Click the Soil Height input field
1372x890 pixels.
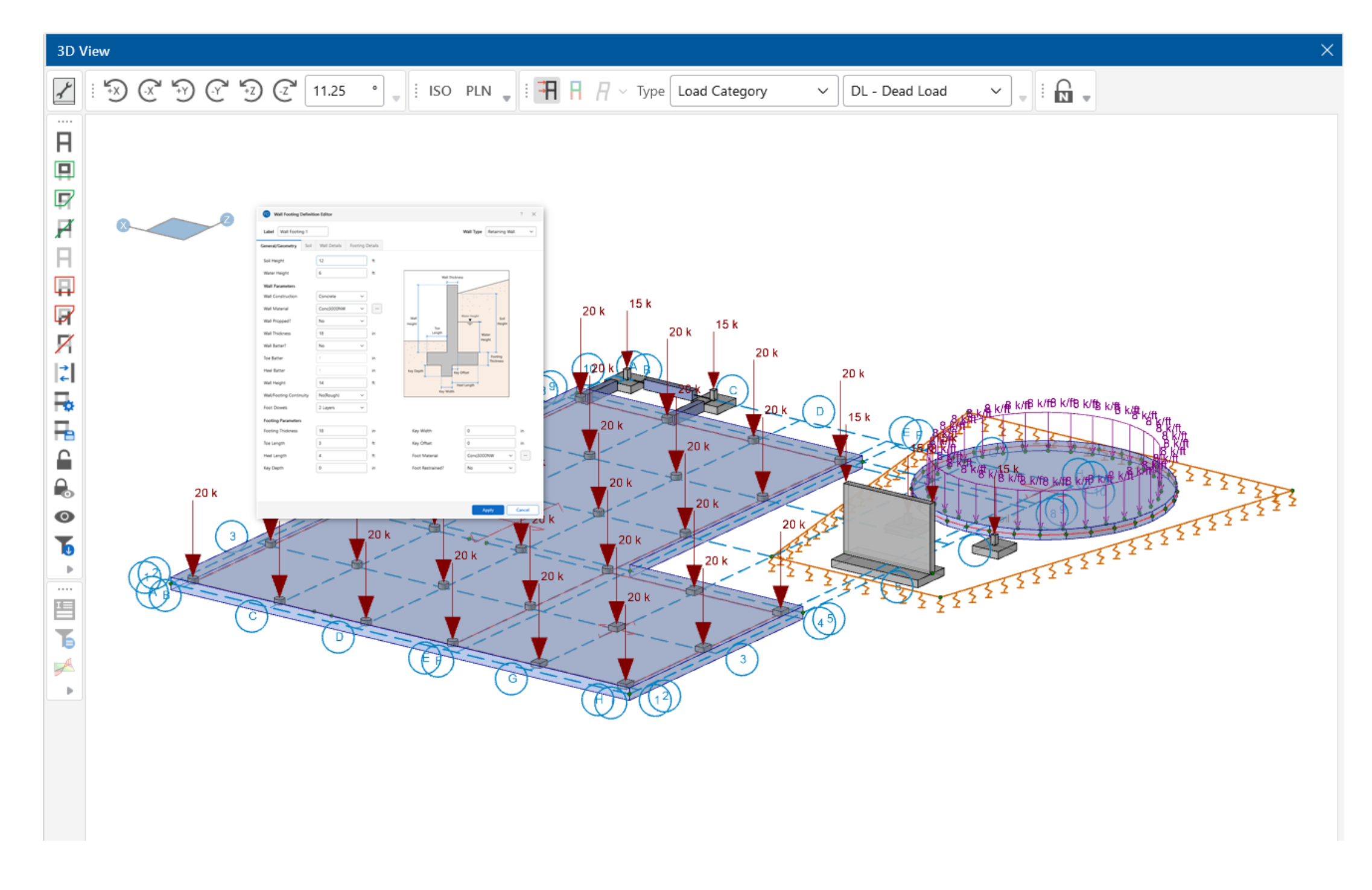point(341,261)
